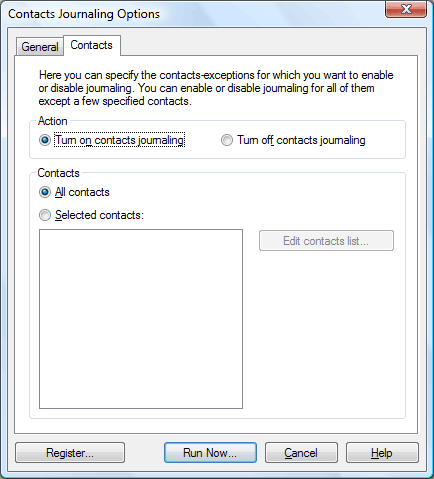Screen dimensions: 434x479
Task: Open Help for this dialog
Action: [382, 453]
